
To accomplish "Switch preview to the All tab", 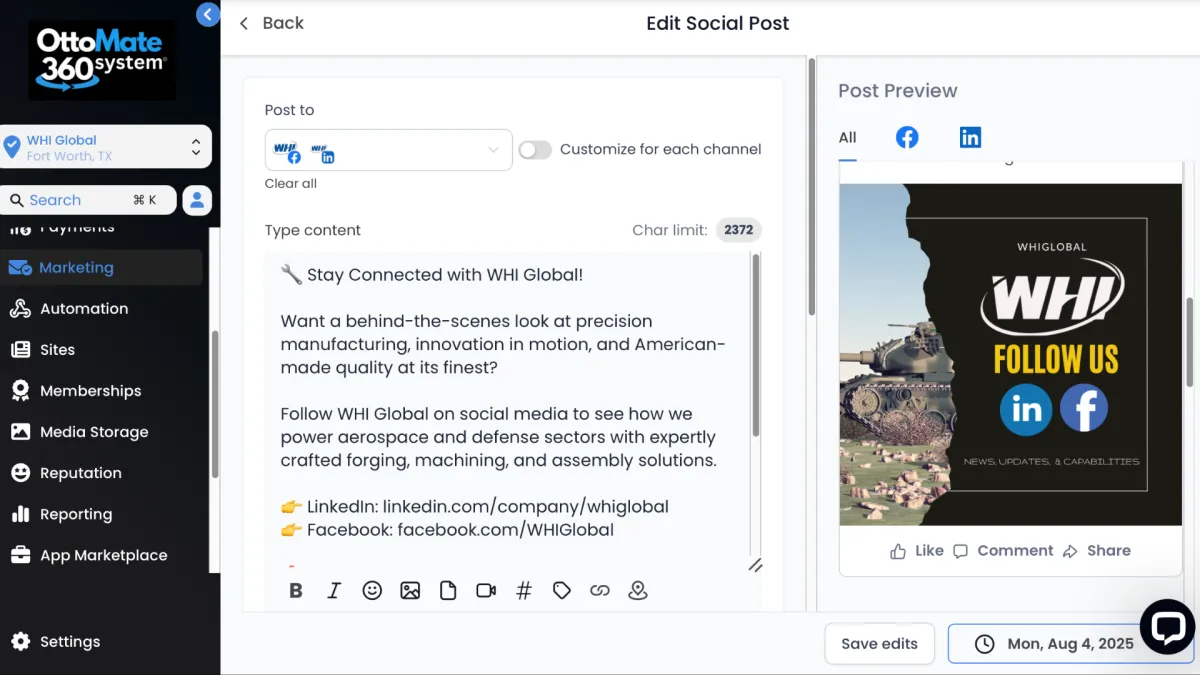I will 847,138.
